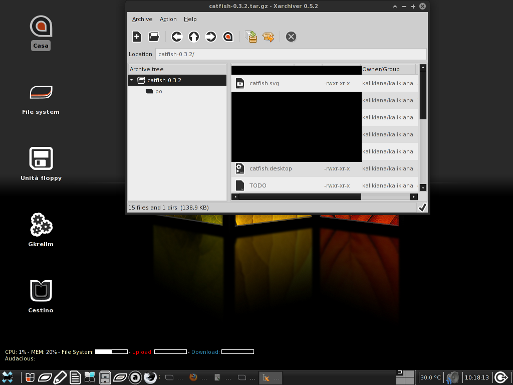Open the Cestino trash desktop icon
This screenshot has height=385, width=513.
click(x=41, y=296)
